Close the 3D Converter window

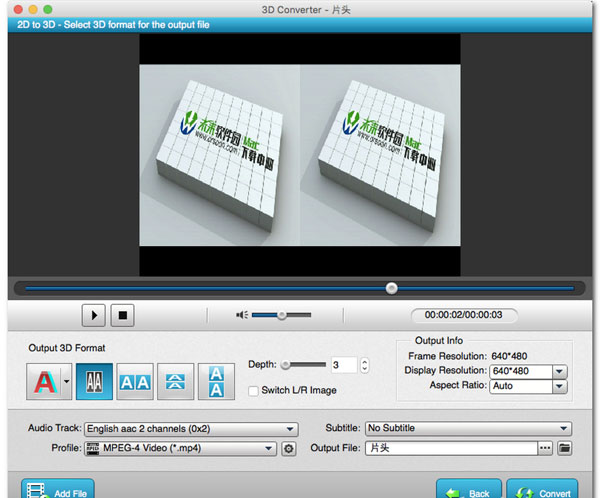coord(18,9)
